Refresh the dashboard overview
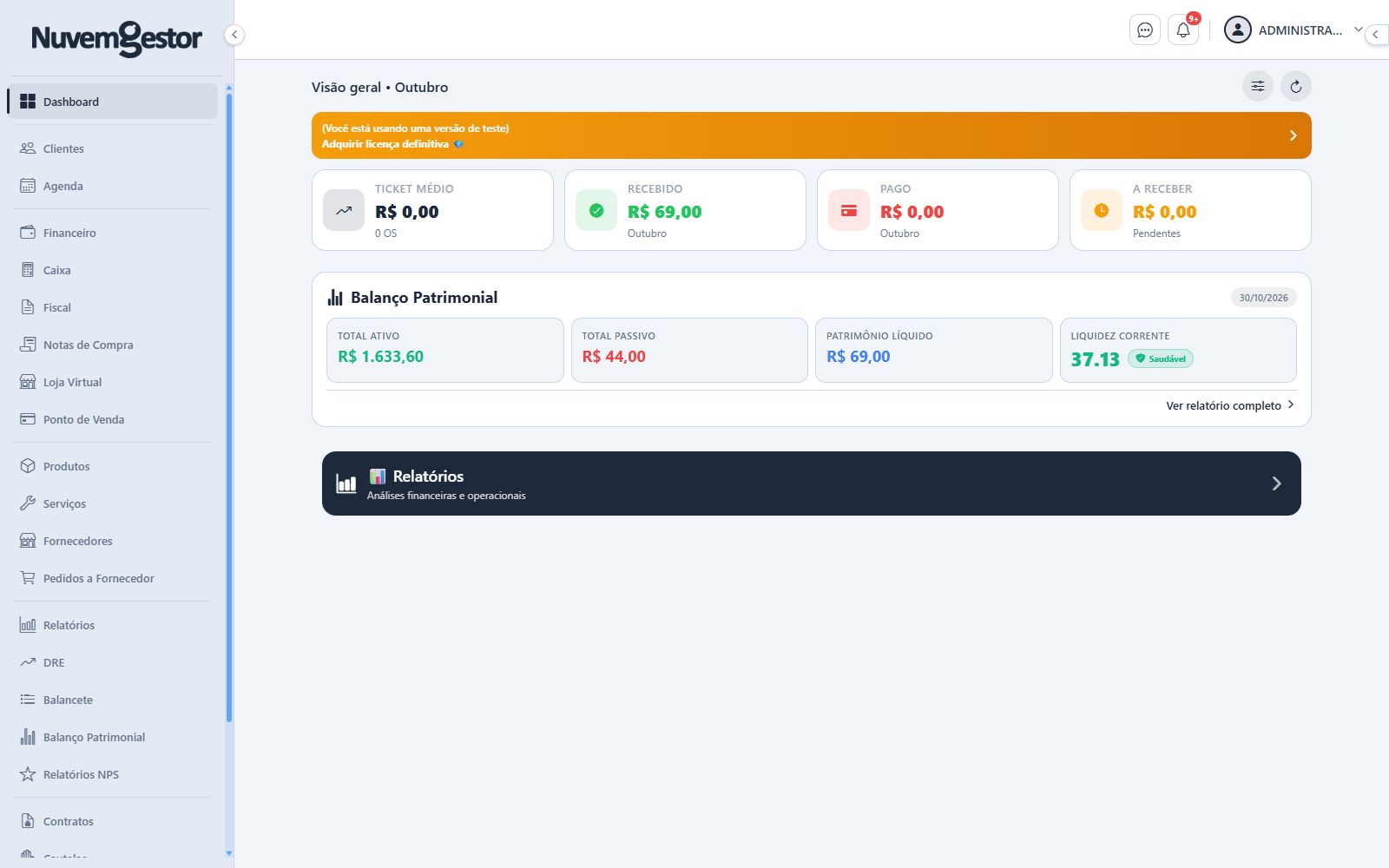Viewport: 1389px width, 868px height. click(1296, 86)
